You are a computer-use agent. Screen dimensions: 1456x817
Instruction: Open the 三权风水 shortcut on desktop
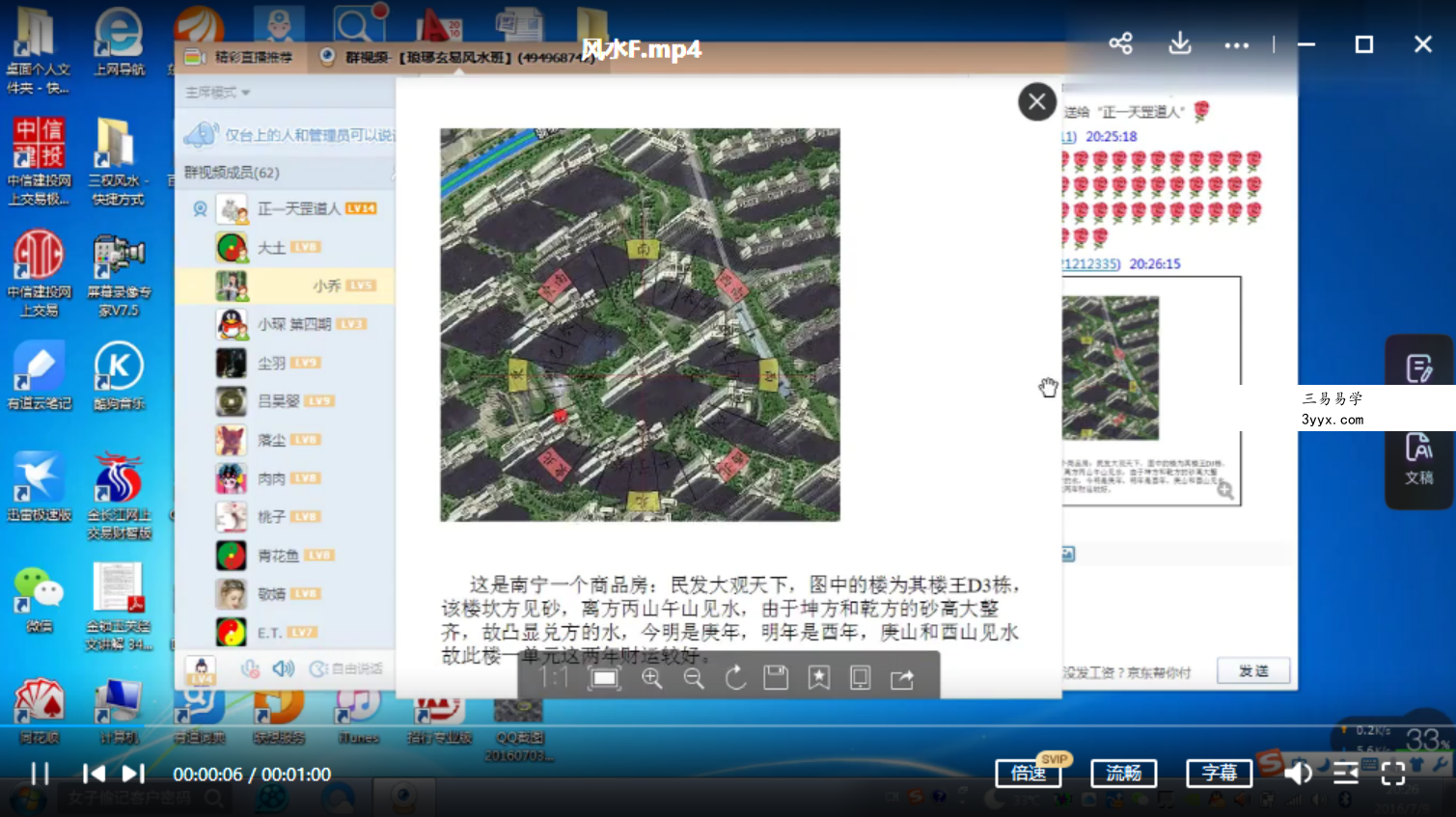118,162
